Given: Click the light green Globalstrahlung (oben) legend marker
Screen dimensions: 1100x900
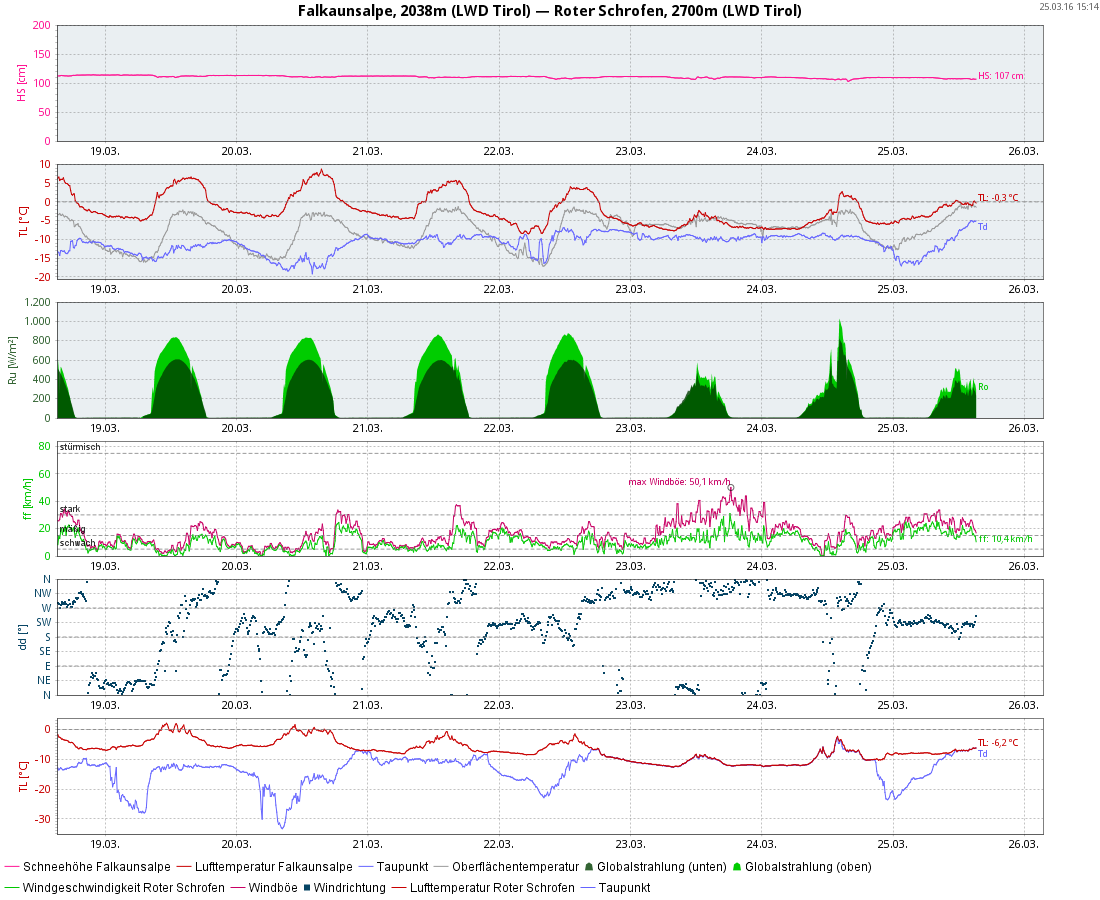Looking at the screenshot, I should [x=737, y=867].
